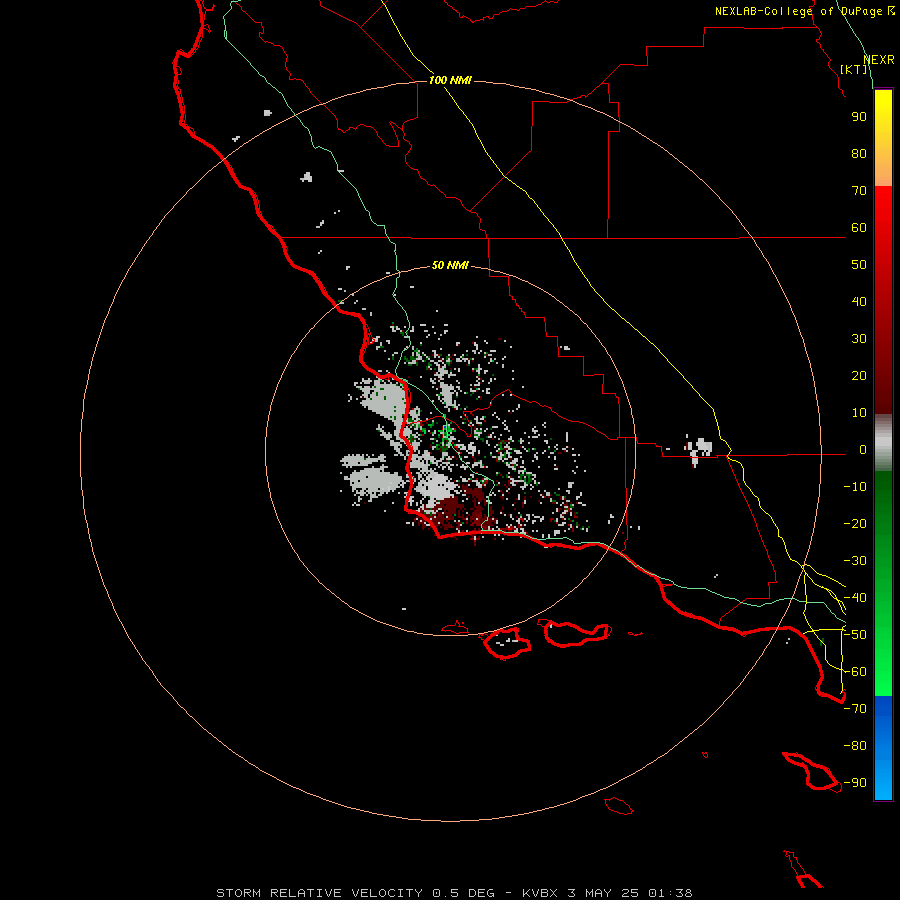Click the -70 value on the velocity scale
Viewport: 900px width, 900px height.
click(855, 709)
